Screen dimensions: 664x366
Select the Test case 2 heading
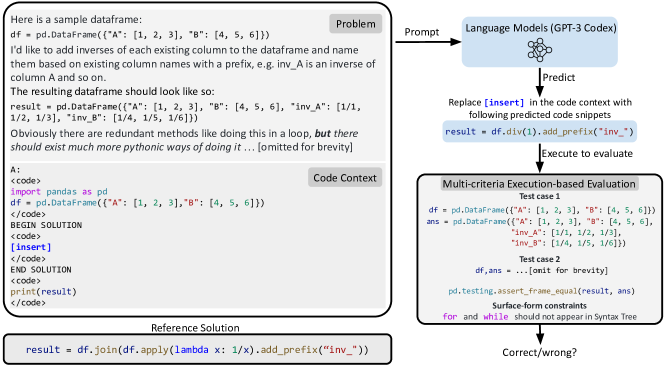pyautogui.click(x=540, y=259)
